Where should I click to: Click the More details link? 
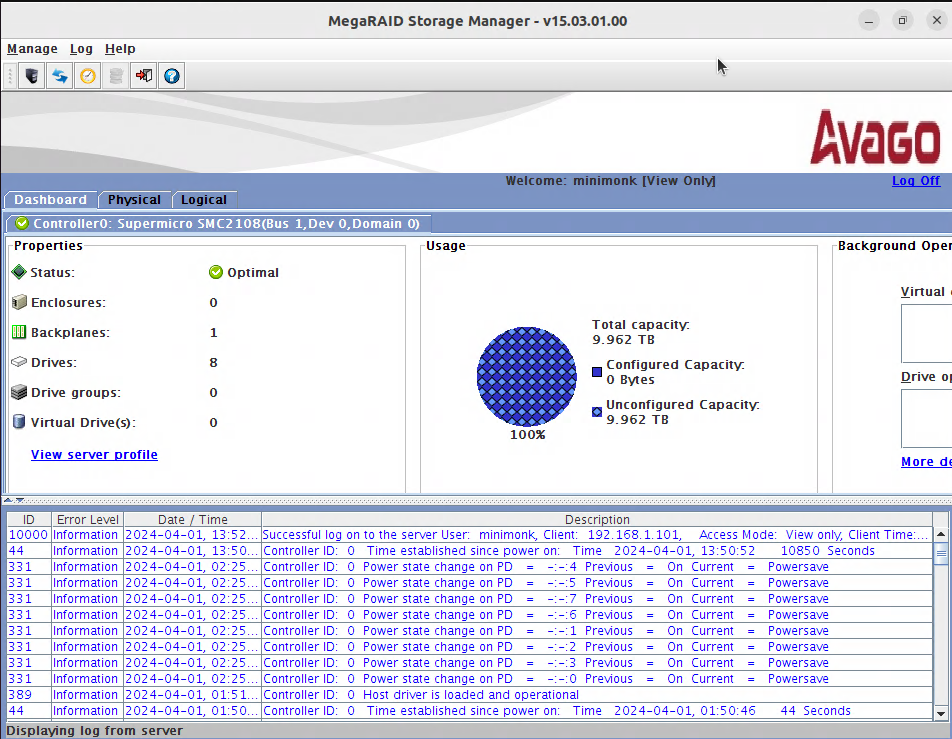click(926, 461)
